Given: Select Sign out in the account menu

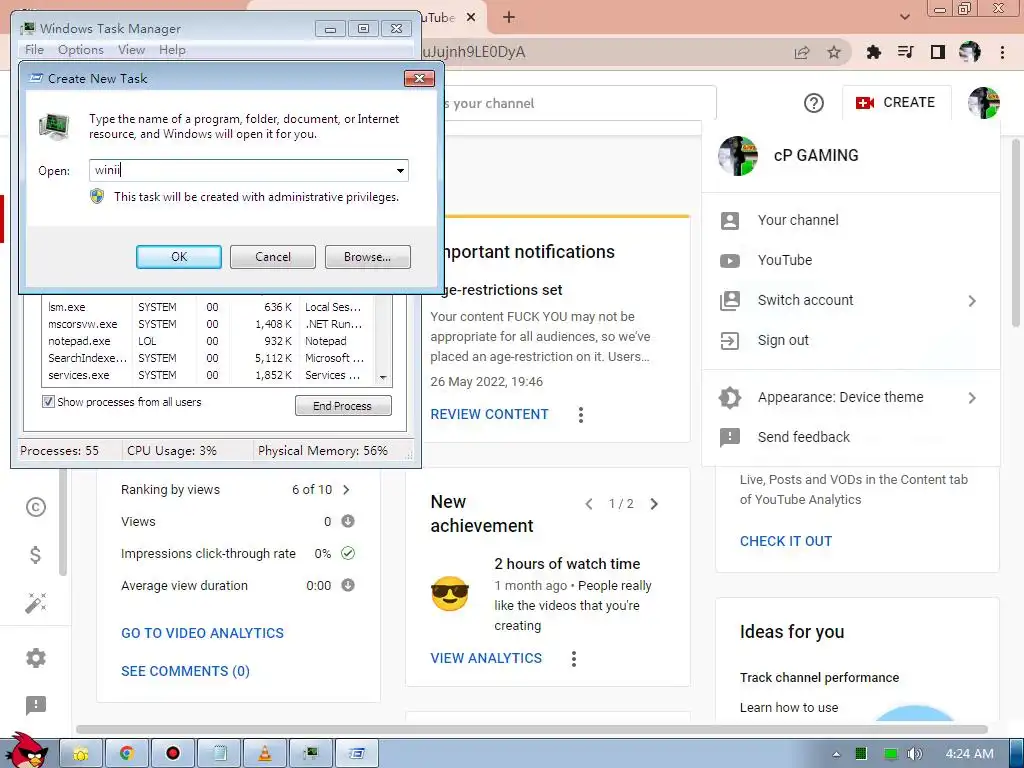Looking at the screenshot, I should coord(851,340).
